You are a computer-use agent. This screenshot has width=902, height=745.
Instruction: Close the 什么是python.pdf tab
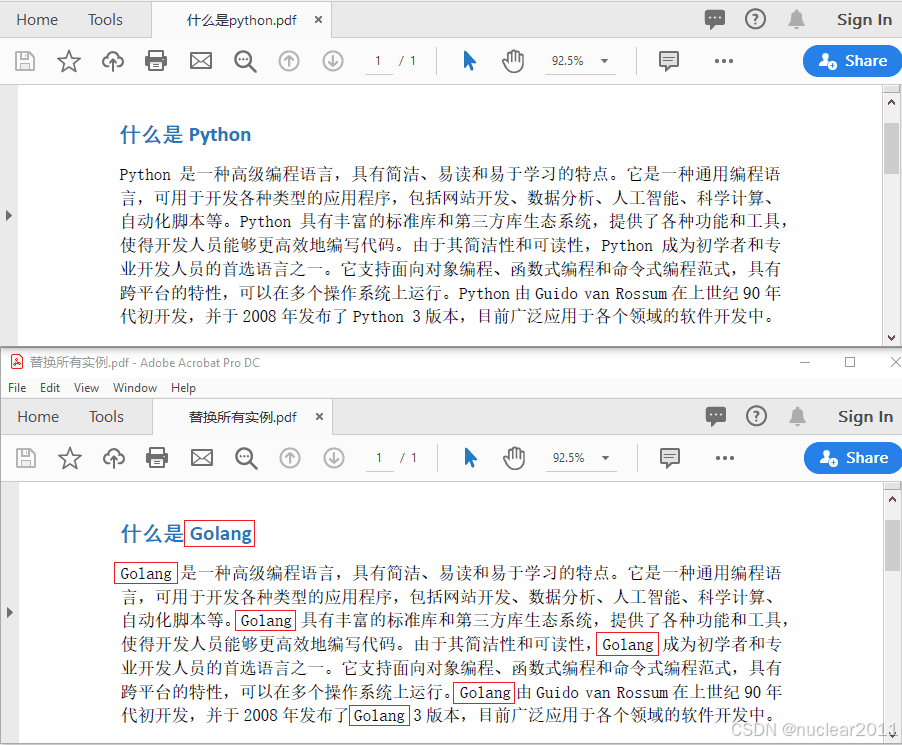(318, 20)
